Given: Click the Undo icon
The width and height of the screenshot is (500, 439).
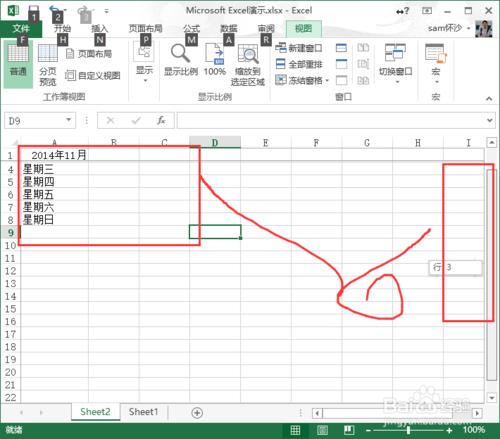Looking at the screenshot, I should pos(55,11).
